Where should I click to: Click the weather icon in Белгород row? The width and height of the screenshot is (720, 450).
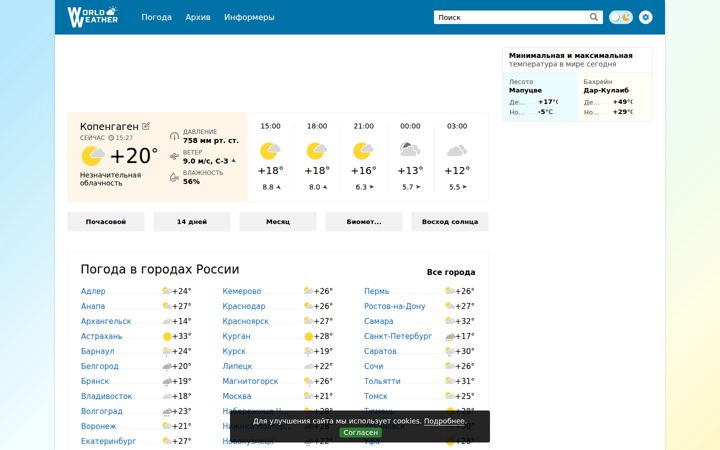tap(167, 367)
